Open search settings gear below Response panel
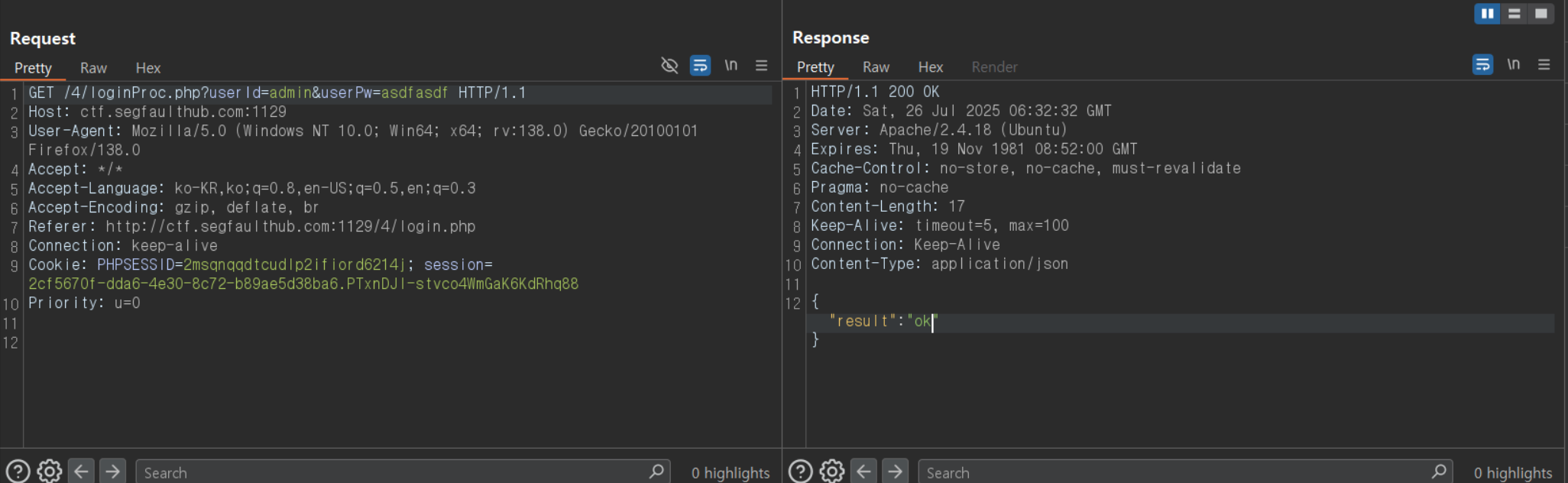The image size is (1568, 483). pos(832,472)
